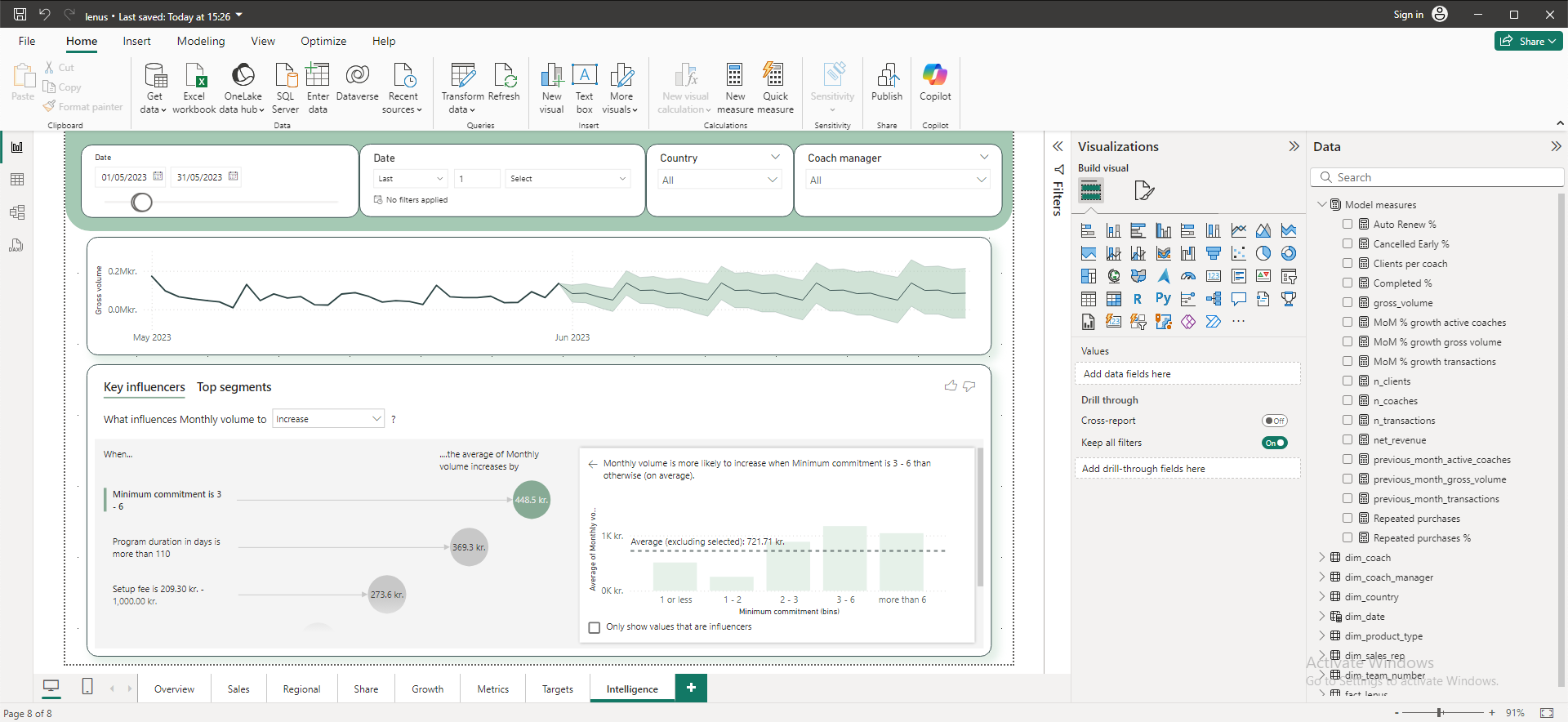Check the n_clients measure
1568x722 pixels.
pos(1347,381)
